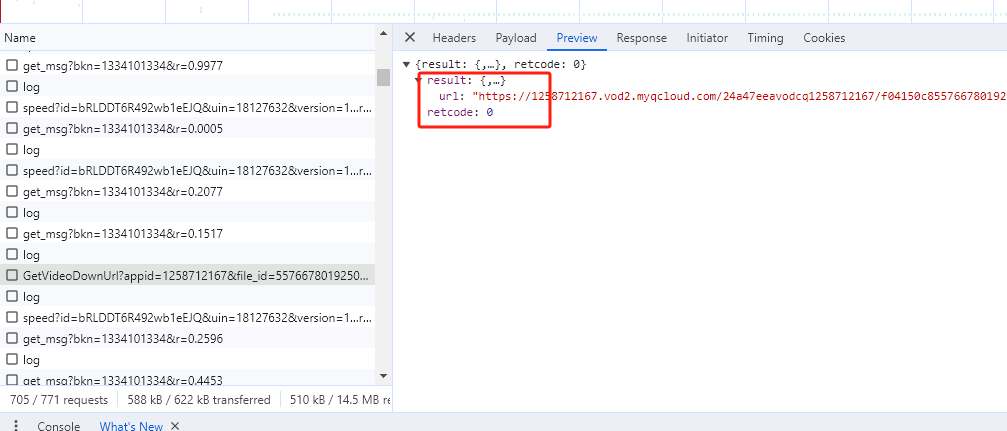Click the 705 / 771 requests status text
The height and width of the screenshot is (431, 1007).
click(x=59, y=400)
